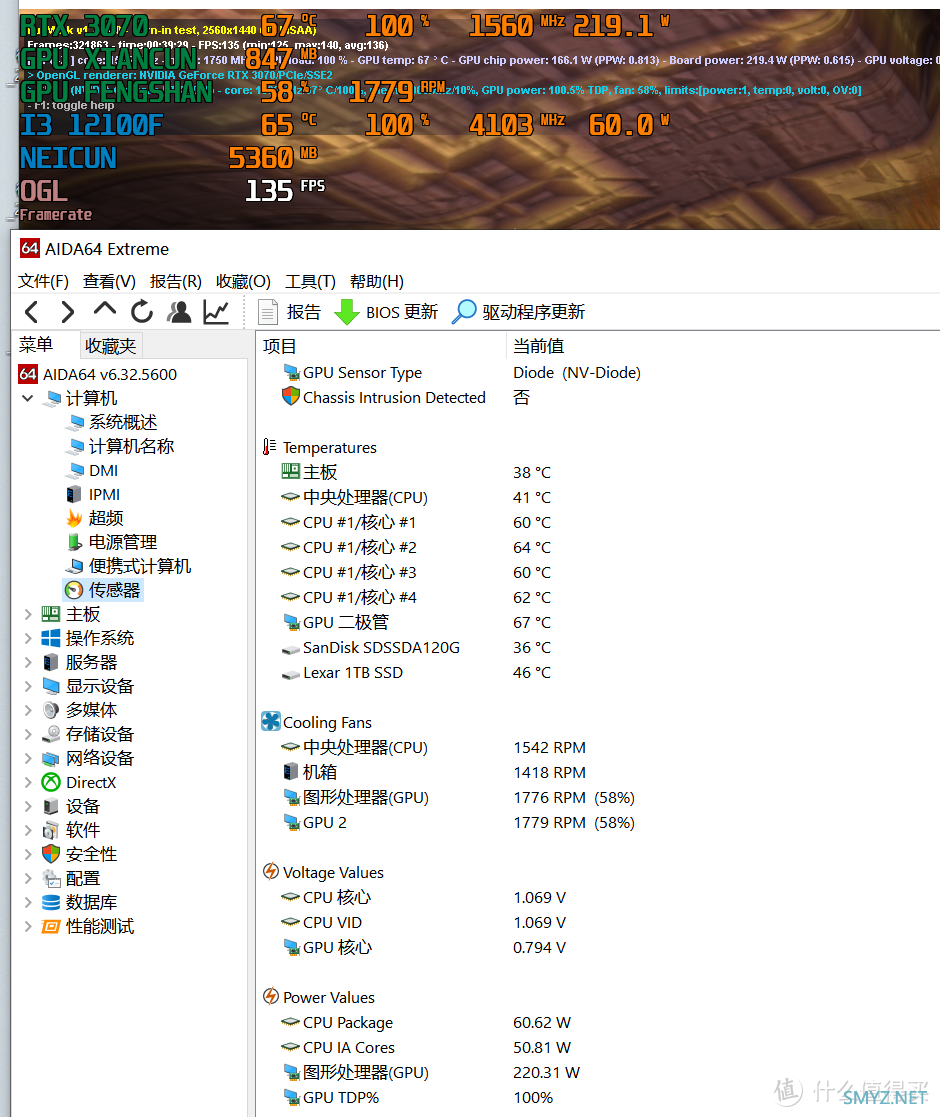The width and height of the screenshot is (940, 1117).
Task: Select DMI in the tree
Action: 103,470
